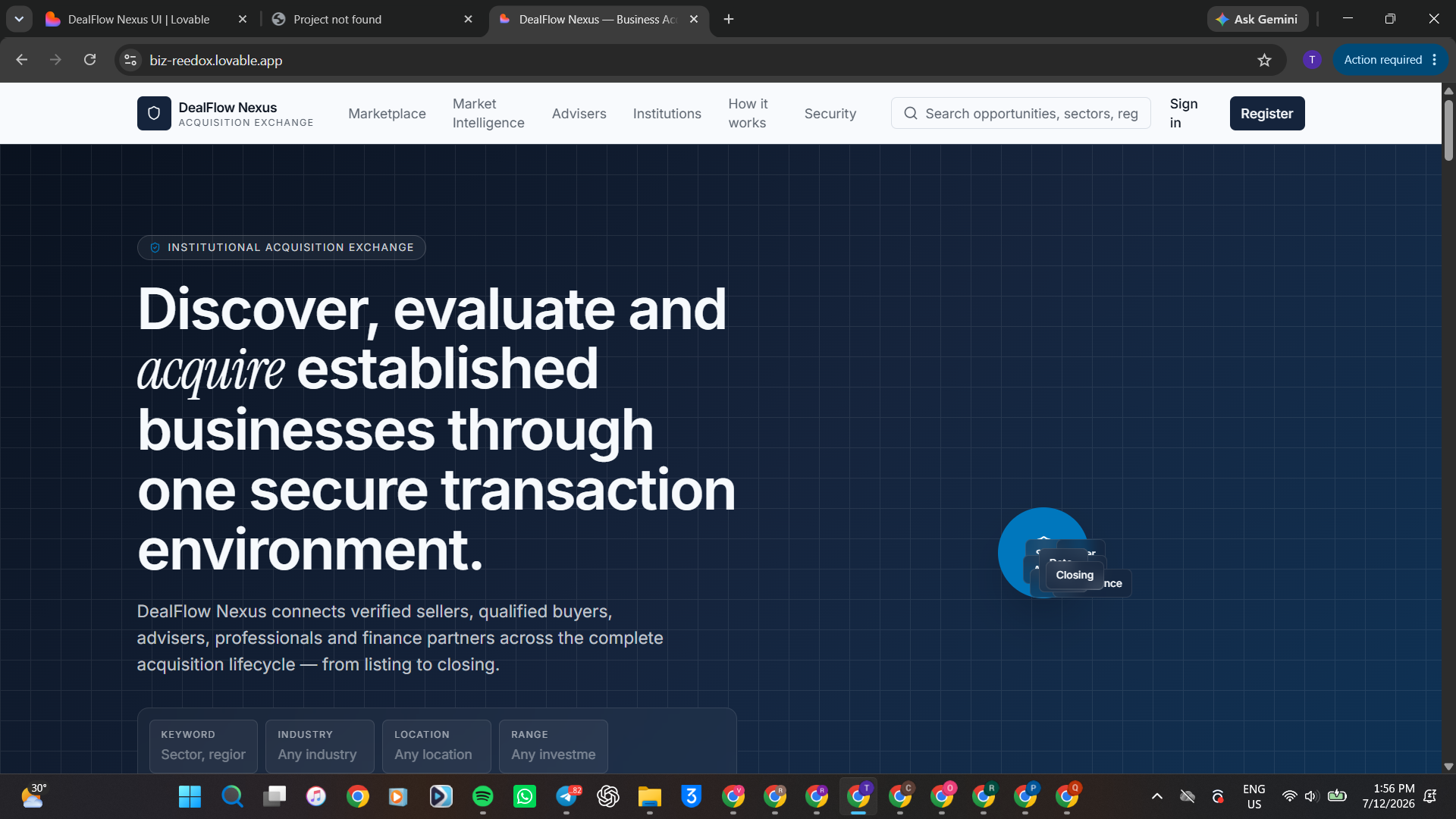Open the Chrome three-dot menu
Viewport: 1456px width, 819px height.
coord(1435,60)
